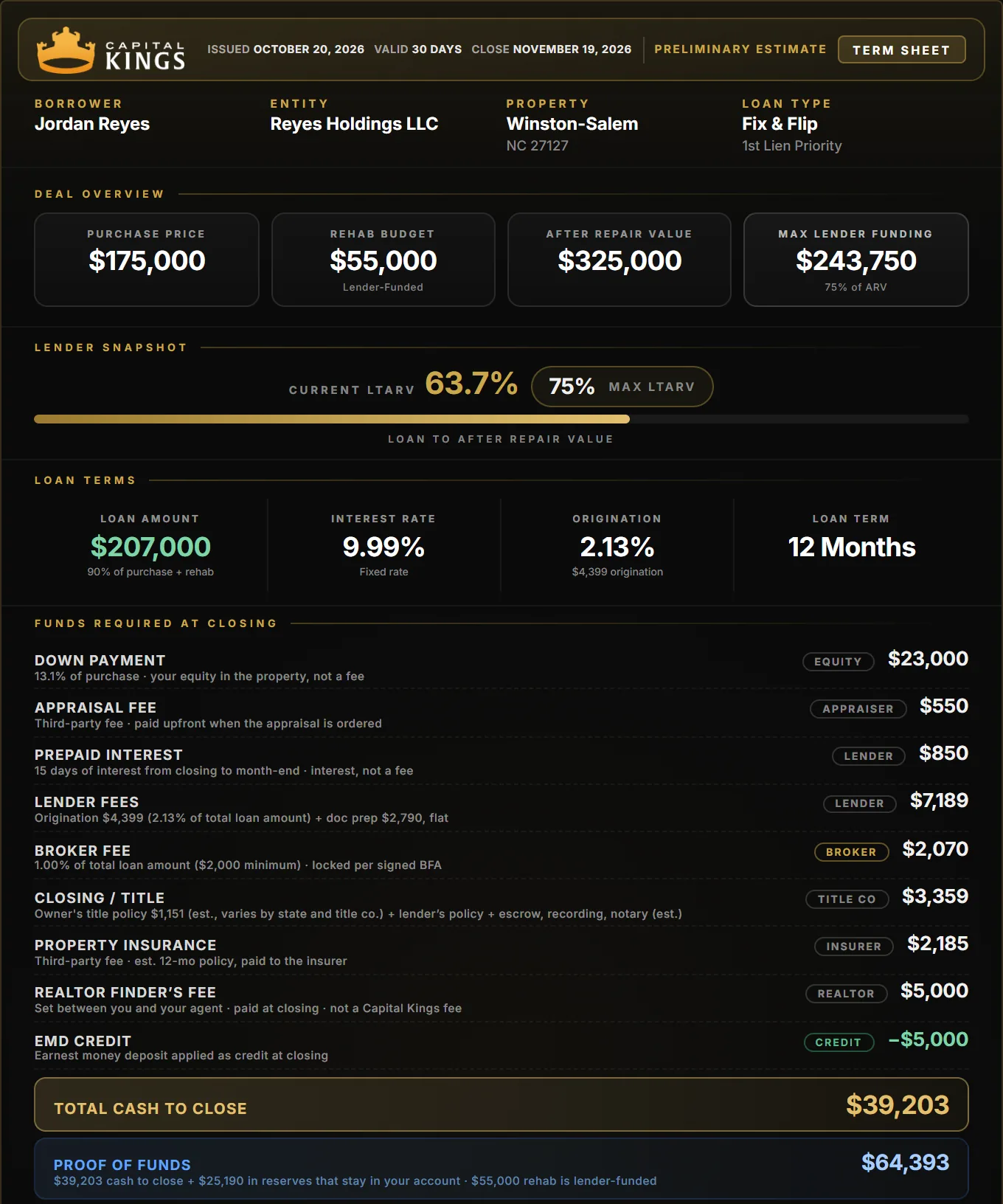Viewport: 1003px width, 1204px height.
Task: Select the 75% MAX LTARV pill
Action: pyautogui.click(x=622, y=387)
